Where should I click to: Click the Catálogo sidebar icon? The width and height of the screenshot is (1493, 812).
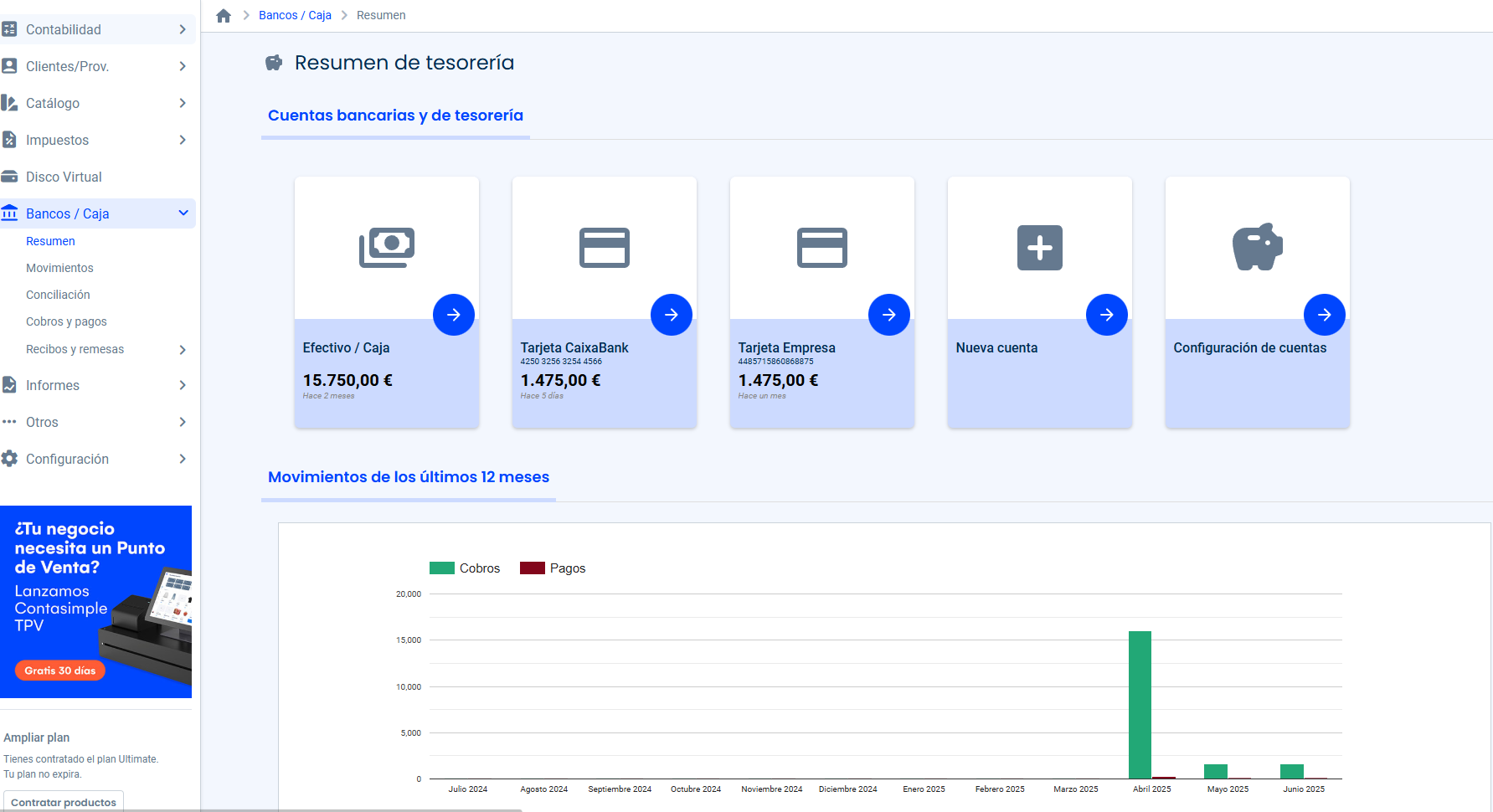click(x=9, y=103)
